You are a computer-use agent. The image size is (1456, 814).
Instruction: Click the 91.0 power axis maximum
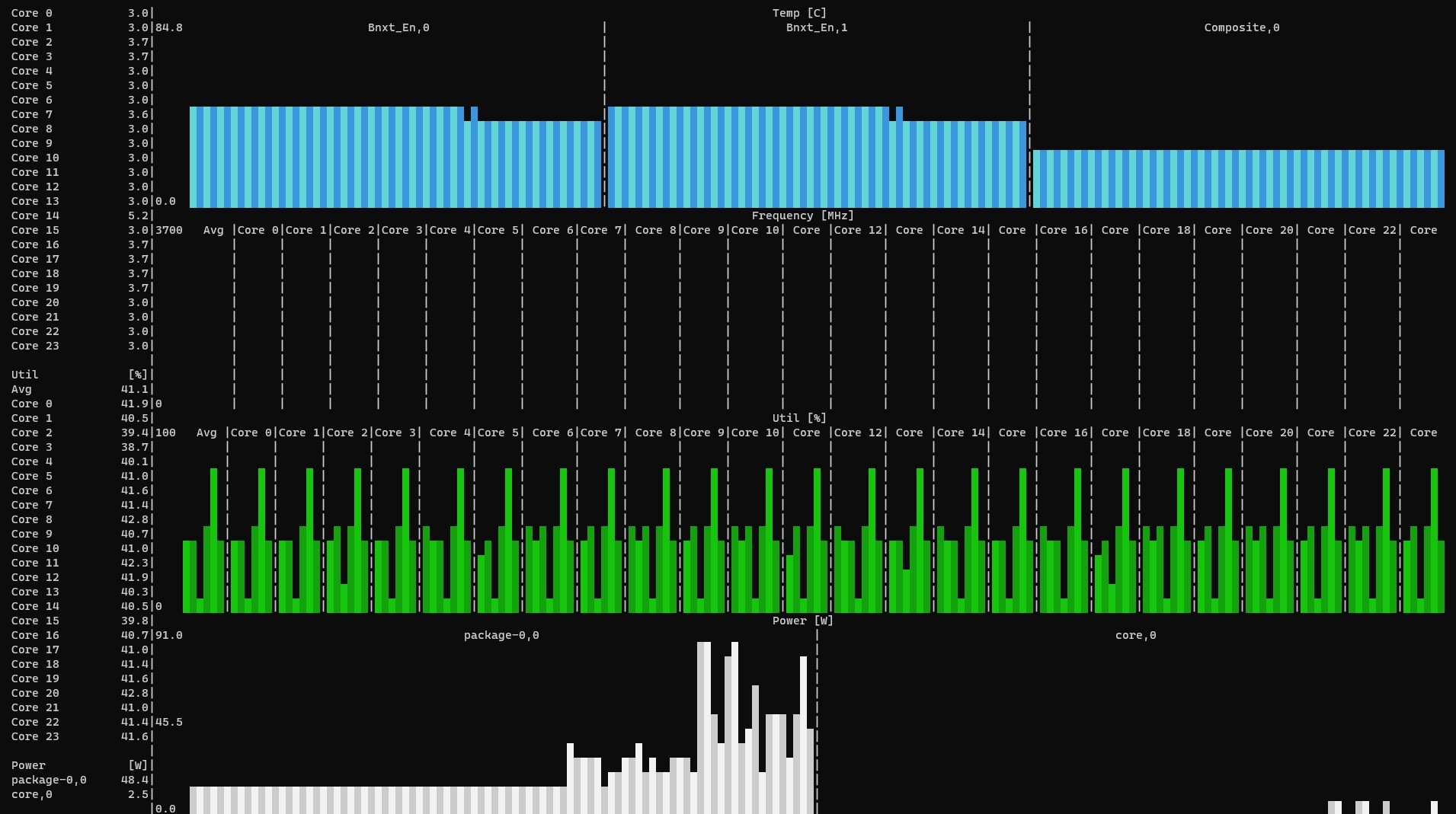(x=169, y=635)
